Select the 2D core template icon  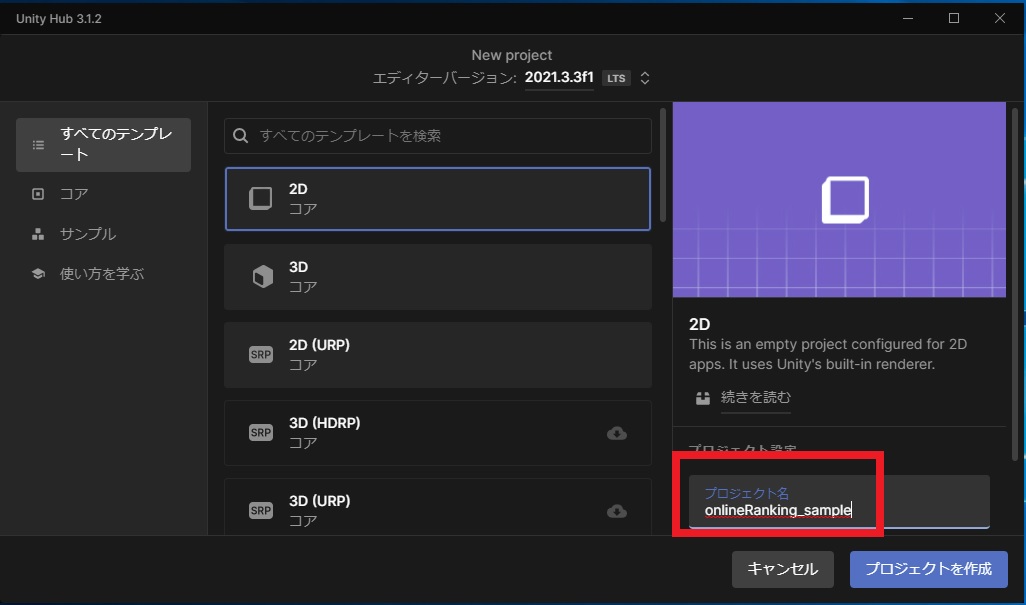(x=260, y=198)
